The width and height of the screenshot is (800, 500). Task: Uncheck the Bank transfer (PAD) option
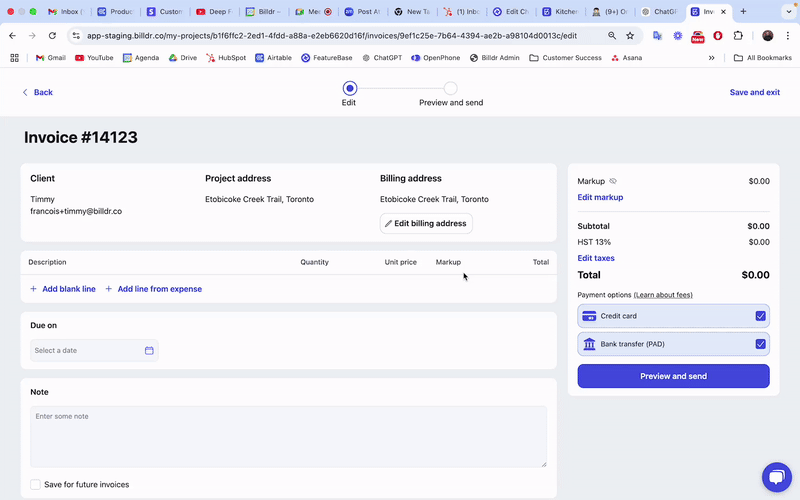(x=760, y=344)
